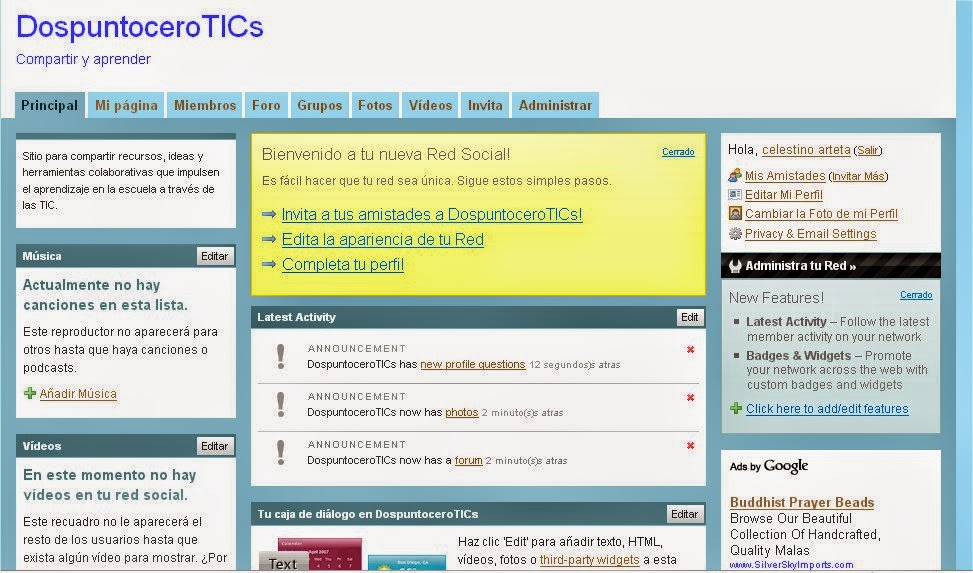Close the yellow welcome box via Cerrado
The height and width of the screenshot is (573, 973).
coord(678,152)
